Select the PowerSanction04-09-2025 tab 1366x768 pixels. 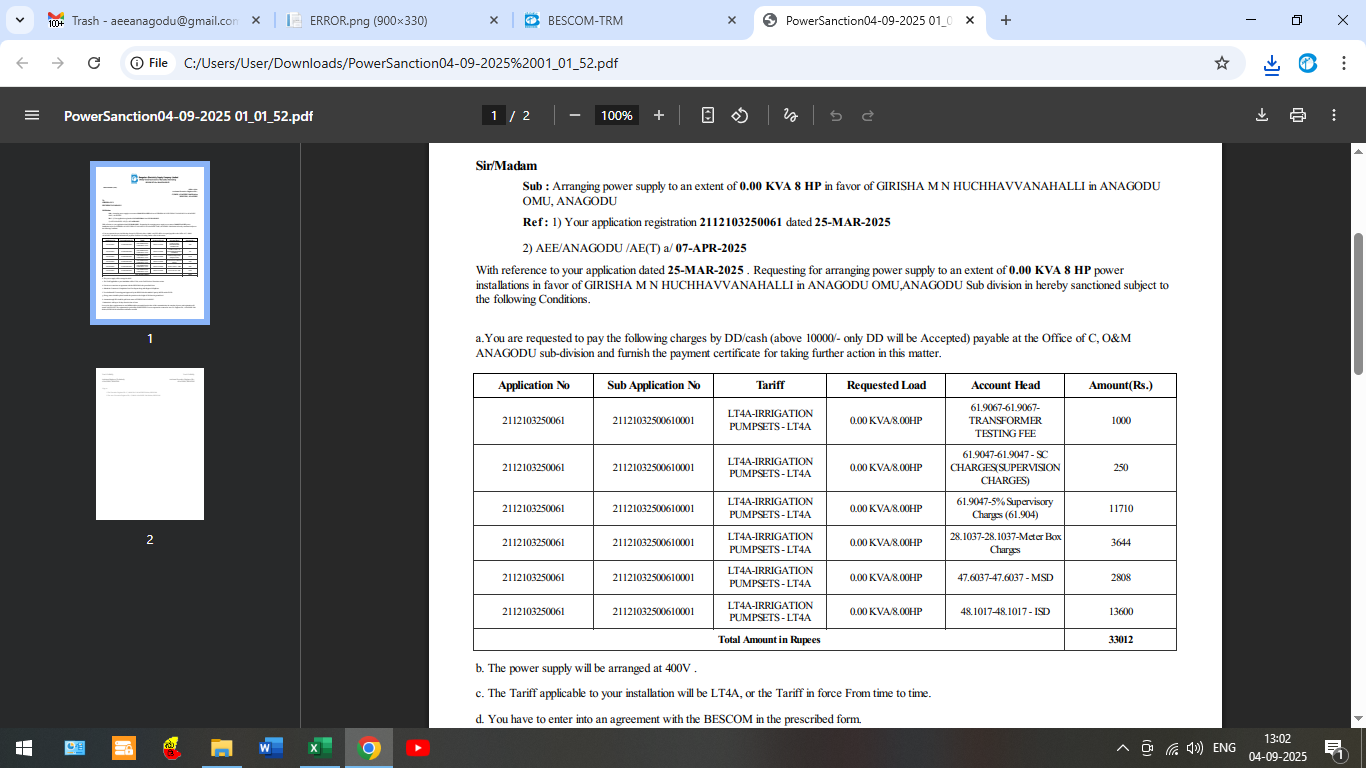[868, 20]
